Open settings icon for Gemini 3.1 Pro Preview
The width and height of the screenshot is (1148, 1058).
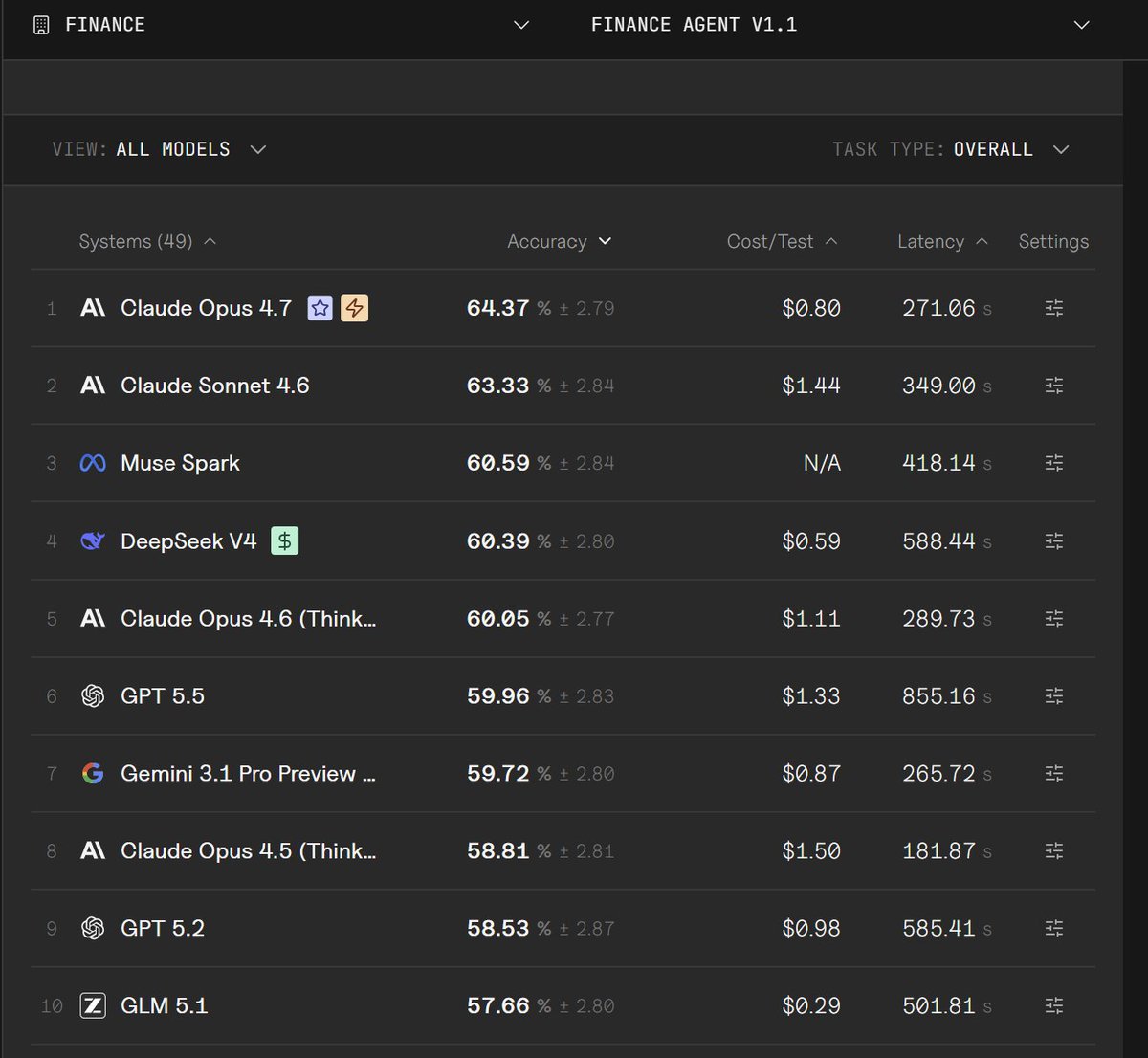click(1054, 773)
